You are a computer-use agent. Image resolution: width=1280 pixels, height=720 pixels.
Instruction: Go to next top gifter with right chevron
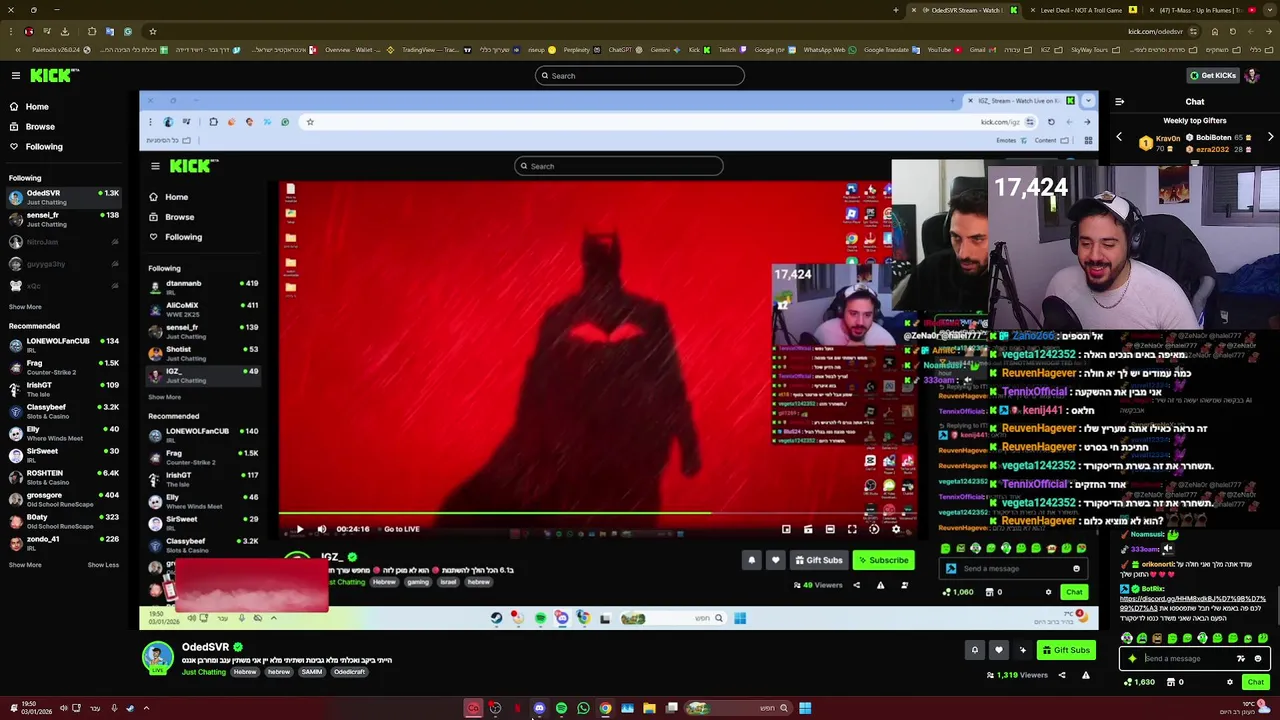pos(1270,137)
